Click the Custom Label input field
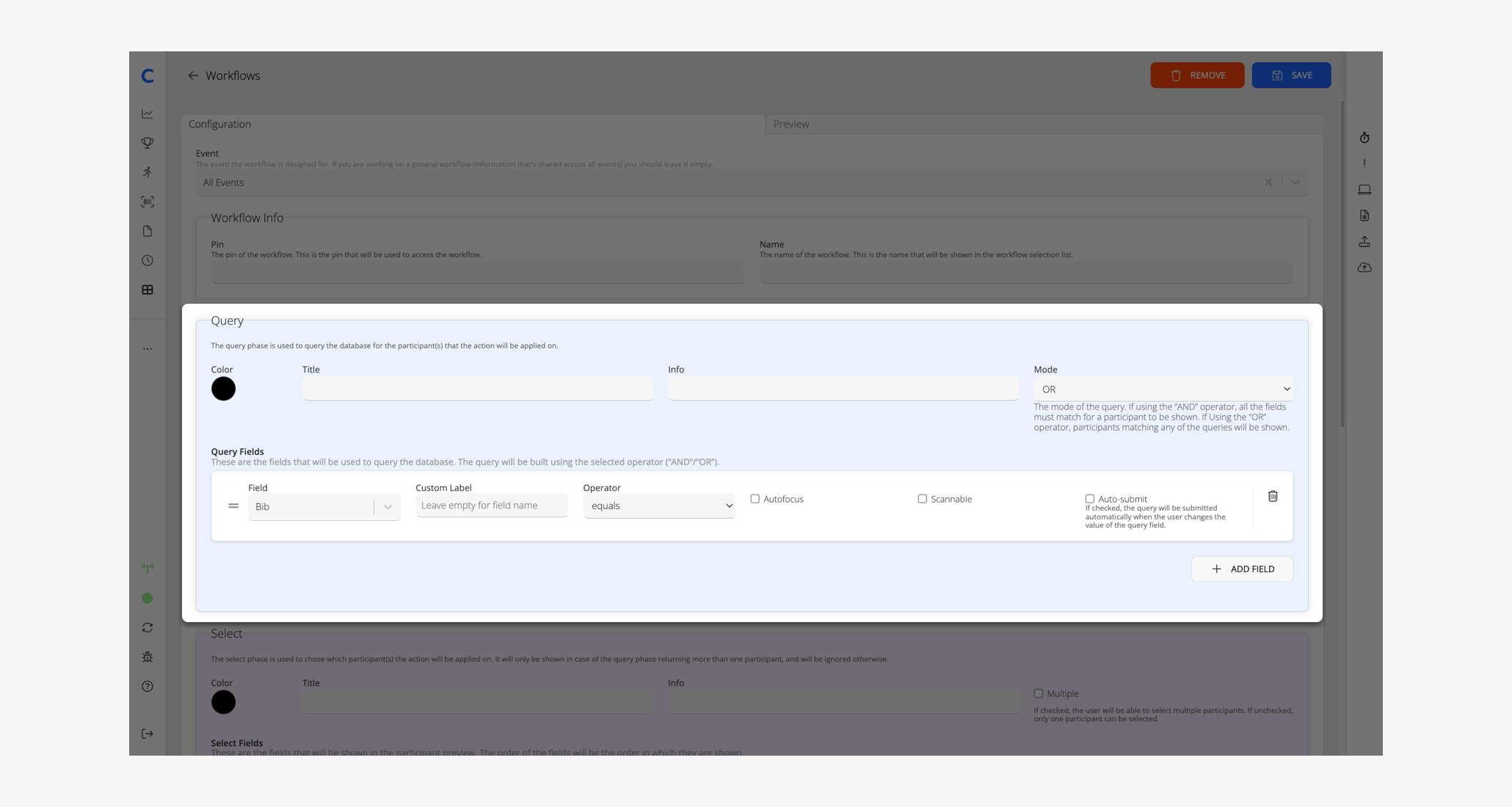The width and height of the screenshot is (1512, 807). pos(492,505)
